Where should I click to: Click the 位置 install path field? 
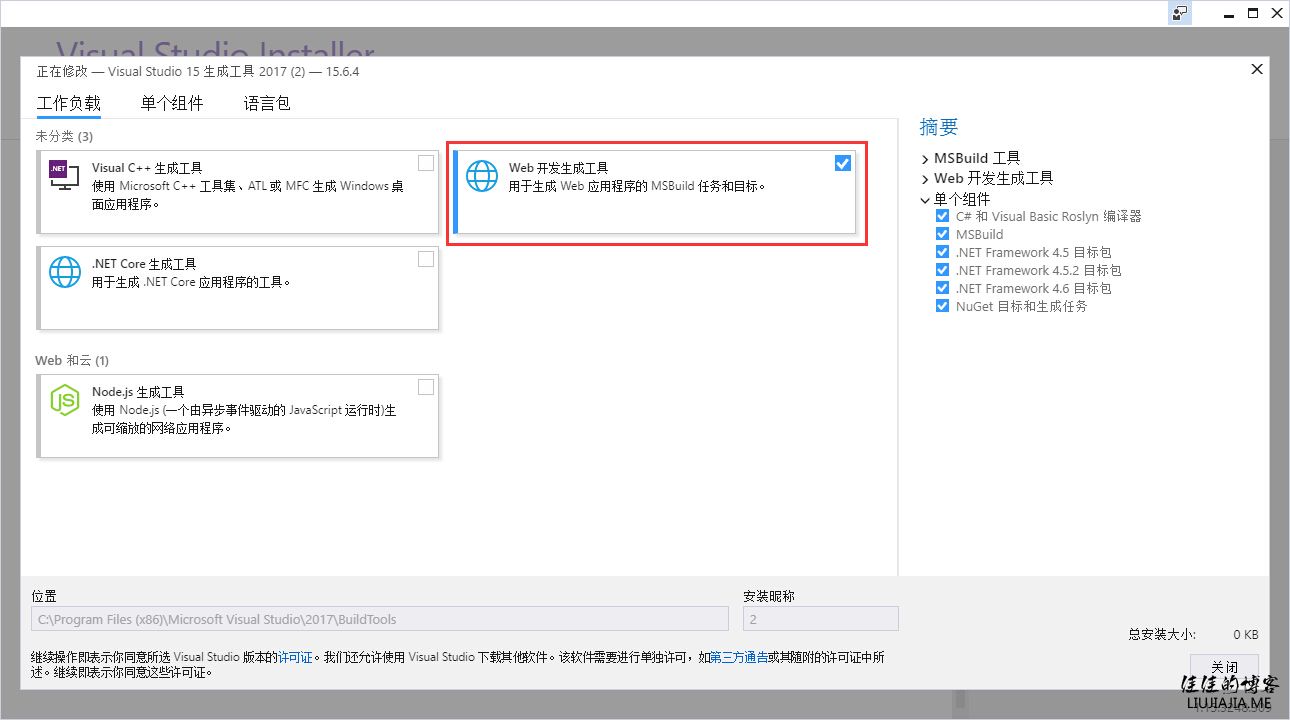pos(380,619)
